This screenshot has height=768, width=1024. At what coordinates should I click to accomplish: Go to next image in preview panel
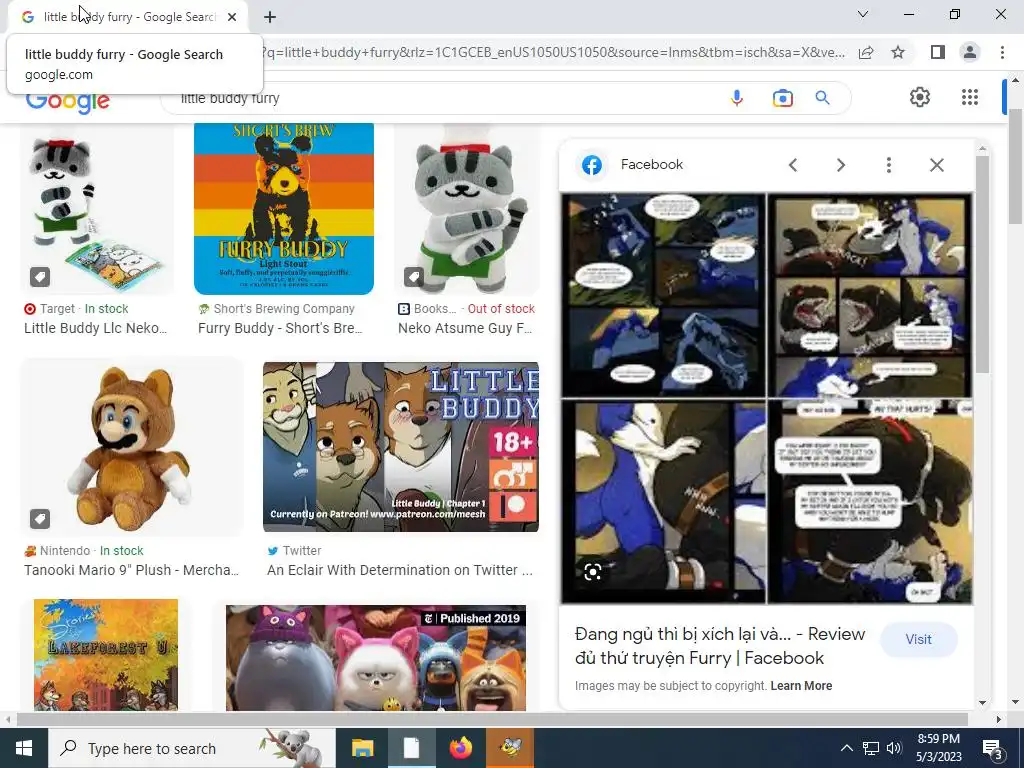(841, 165)
